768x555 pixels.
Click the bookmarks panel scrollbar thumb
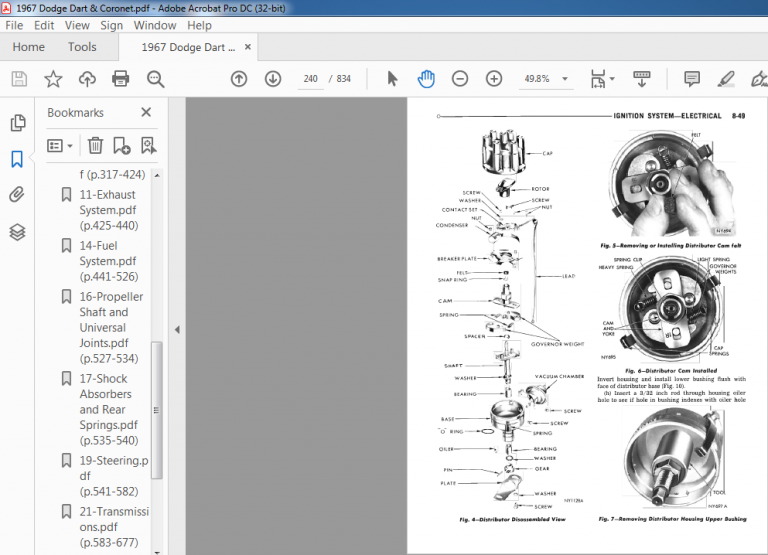pyautogui.click(x=157, y=410)
